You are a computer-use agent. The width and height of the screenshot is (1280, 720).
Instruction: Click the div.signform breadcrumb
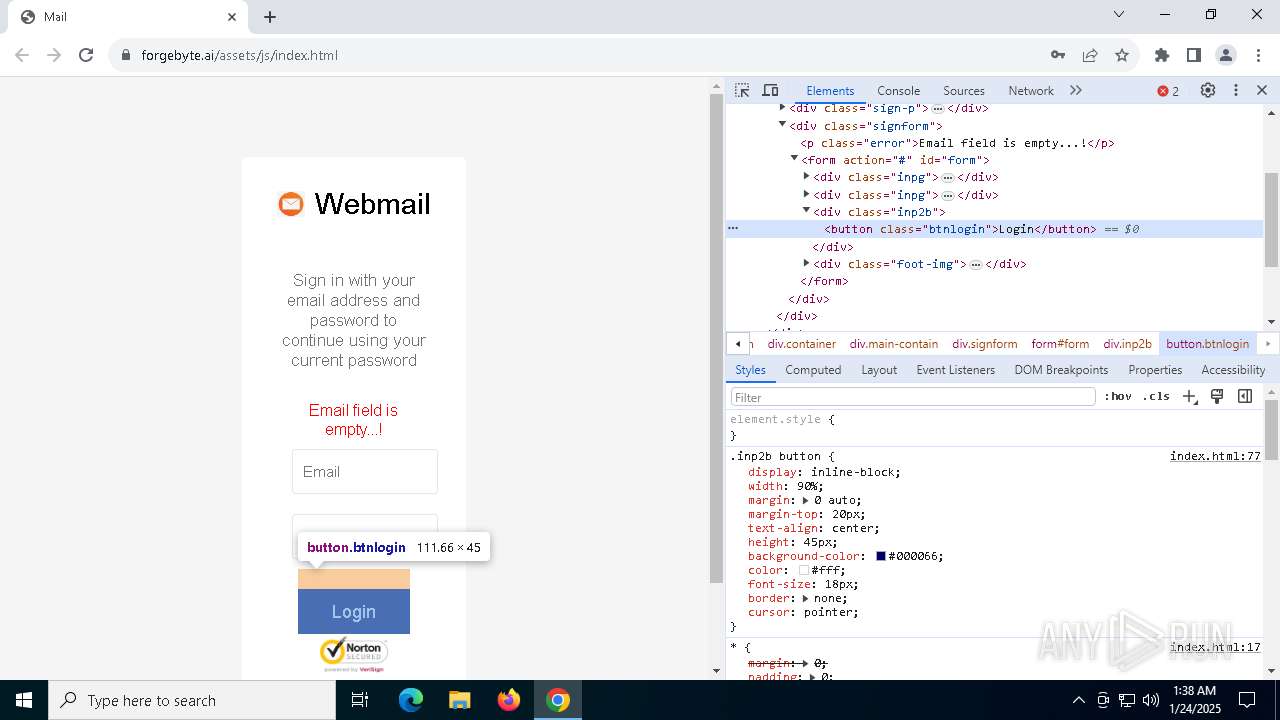(984, 344)
